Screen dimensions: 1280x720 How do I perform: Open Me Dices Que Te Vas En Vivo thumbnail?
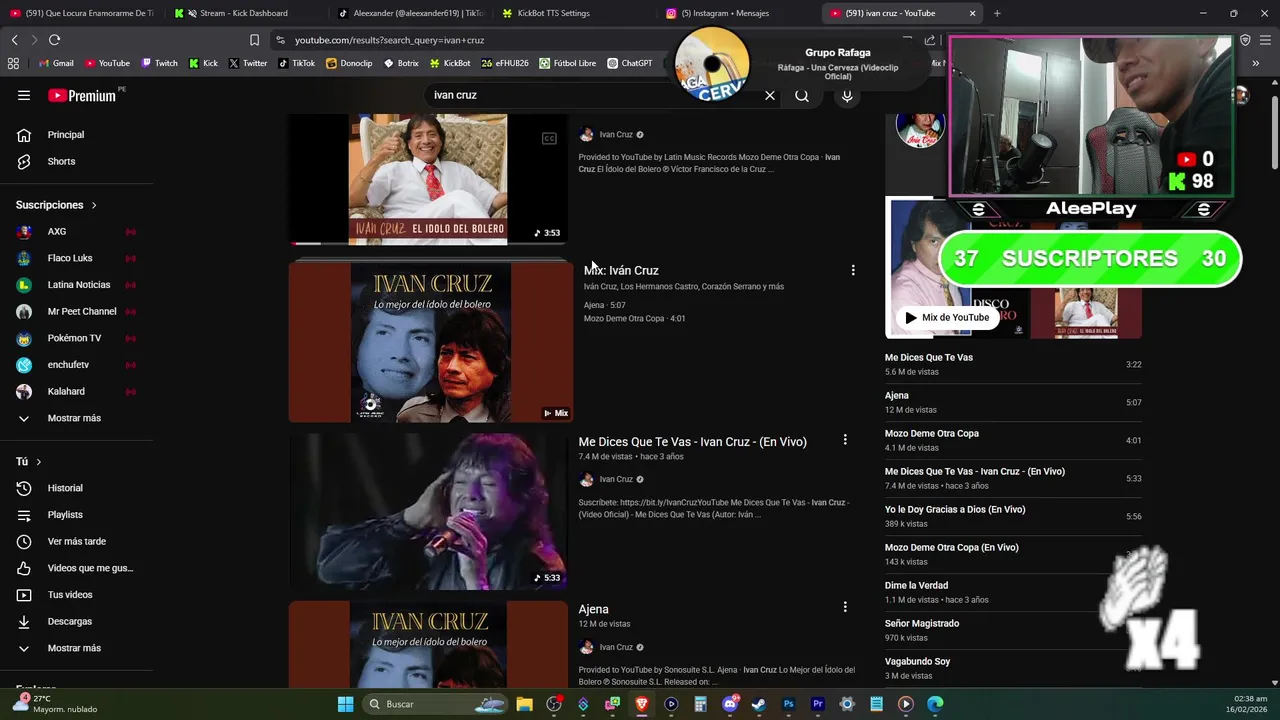[x=429, y=511]
